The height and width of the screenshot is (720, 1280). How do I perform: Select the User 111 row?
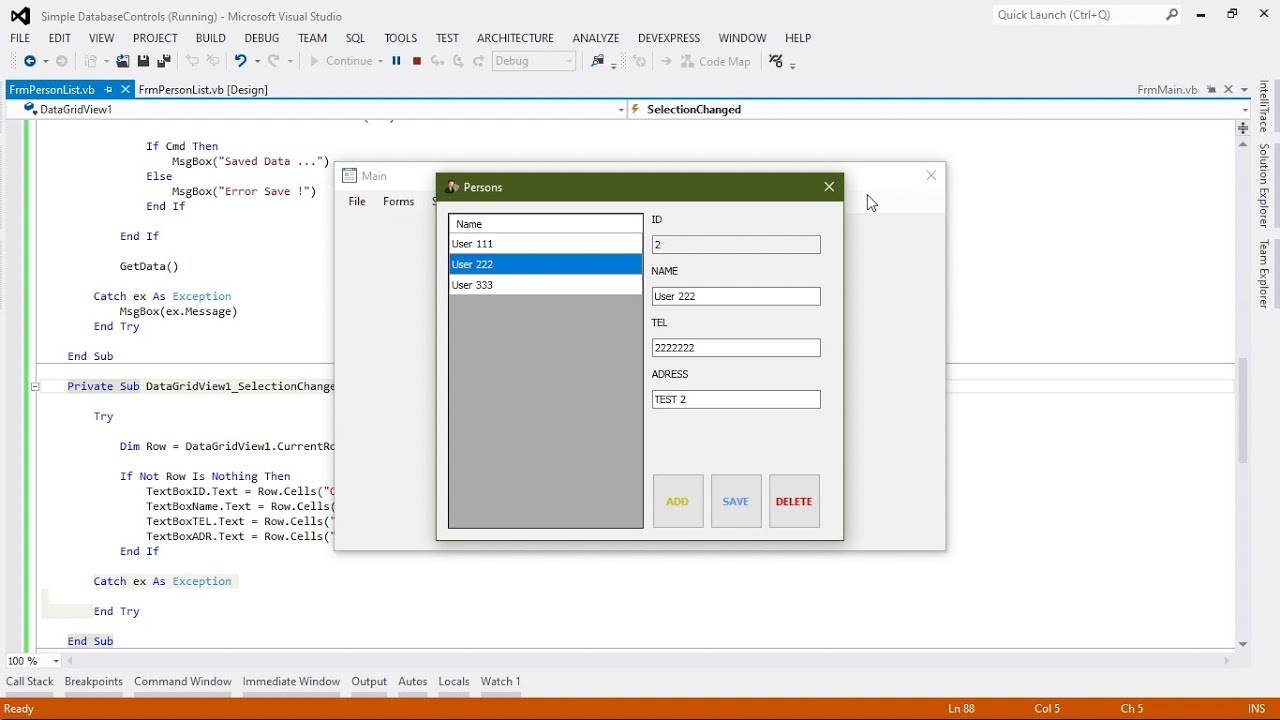pyautogui.click(x=545, y=244)
